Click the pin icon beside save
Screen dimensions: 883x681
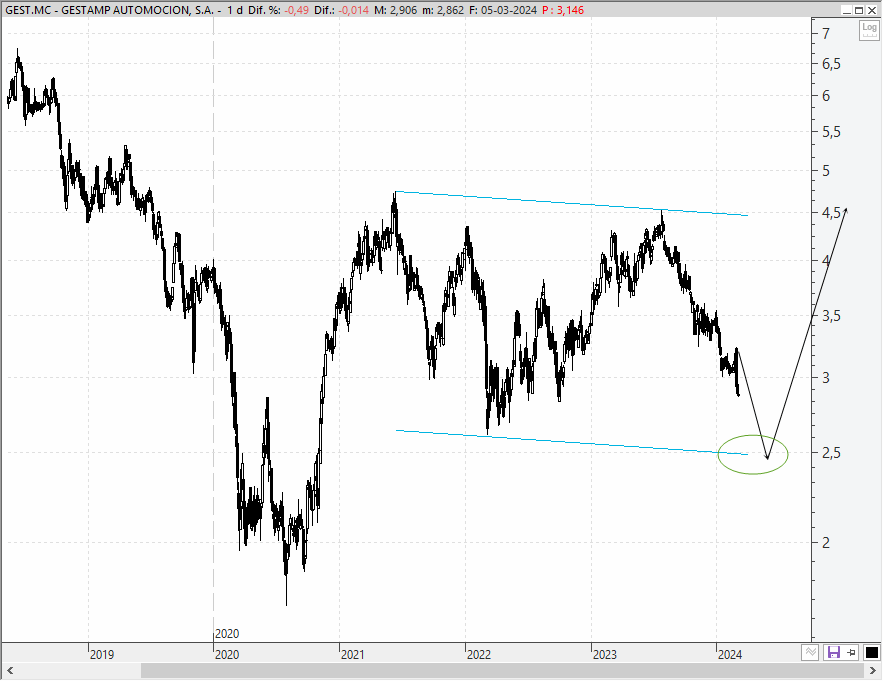pyautogui.click(x=851, y=652)
